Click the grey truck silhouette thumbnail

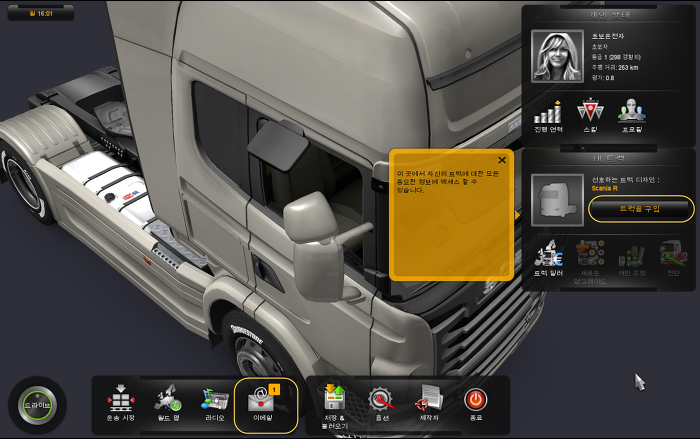(x=558, y=200)
